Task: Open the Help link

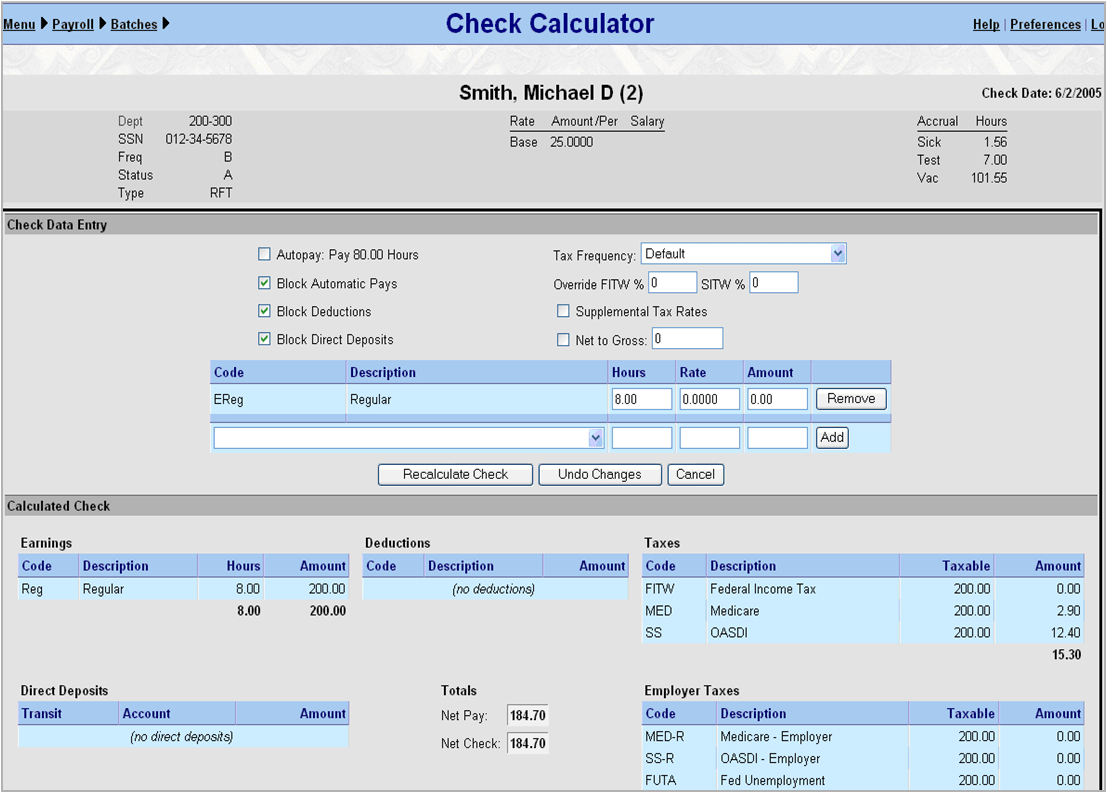Action: 986,25
